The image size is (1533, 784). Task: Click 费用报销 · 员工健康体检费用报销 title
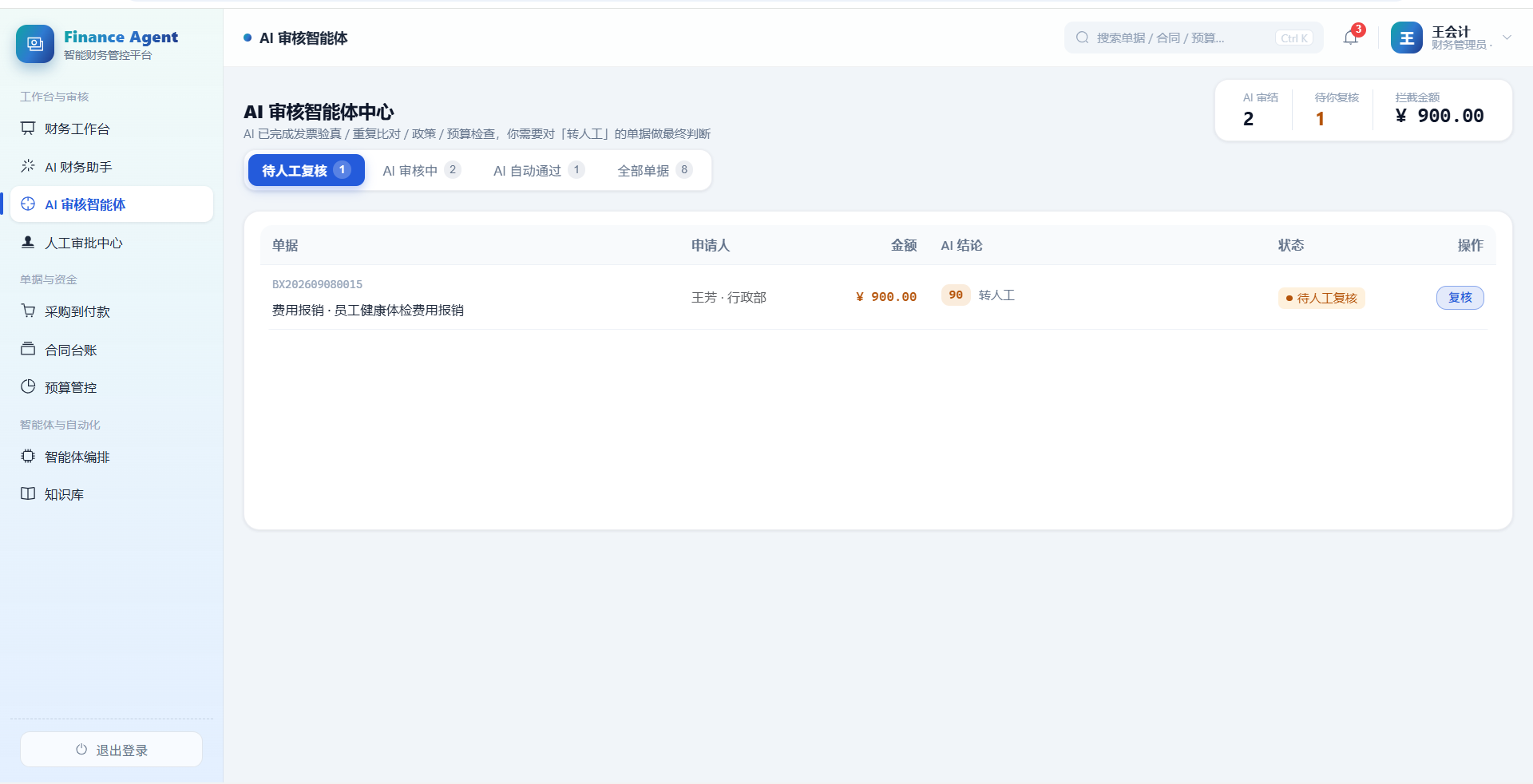[368, 310]
